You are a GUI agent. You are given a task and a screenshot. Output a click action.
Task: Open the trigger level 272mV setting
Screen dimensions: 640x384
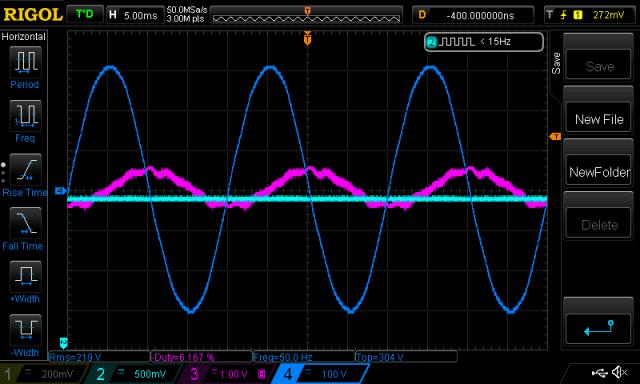pos(589,15)
